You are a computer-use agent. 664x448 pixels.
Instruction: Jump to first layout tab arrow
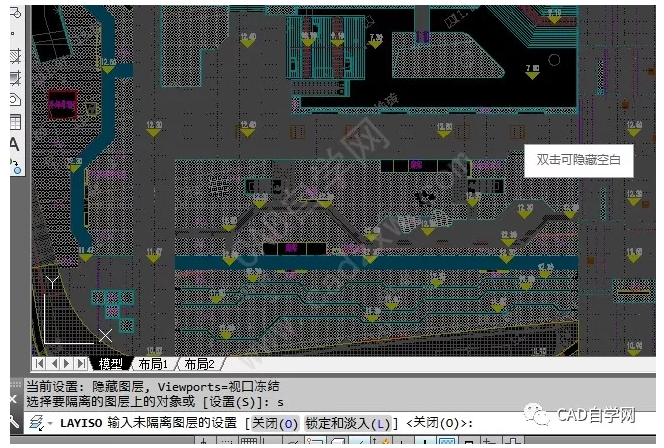click(x=39, y=363)
